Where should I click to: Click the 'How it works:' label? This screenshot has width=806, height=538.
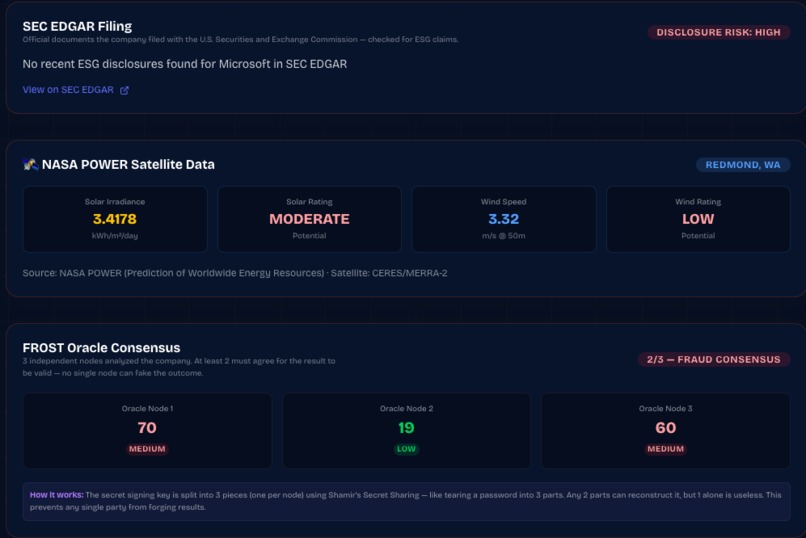[57, 495]
